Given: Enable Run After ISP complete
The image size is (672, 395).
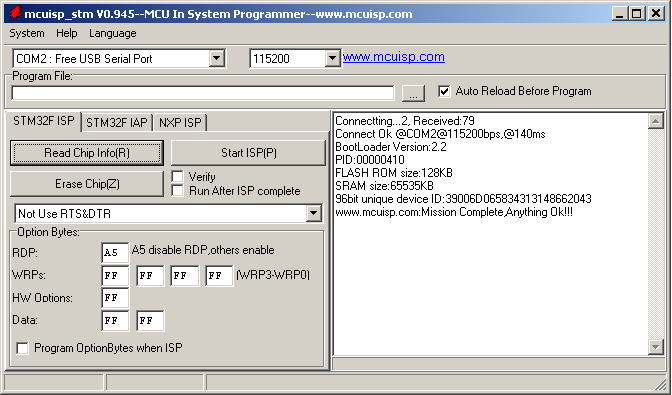Looking at the screenshot, I should 177,191.
